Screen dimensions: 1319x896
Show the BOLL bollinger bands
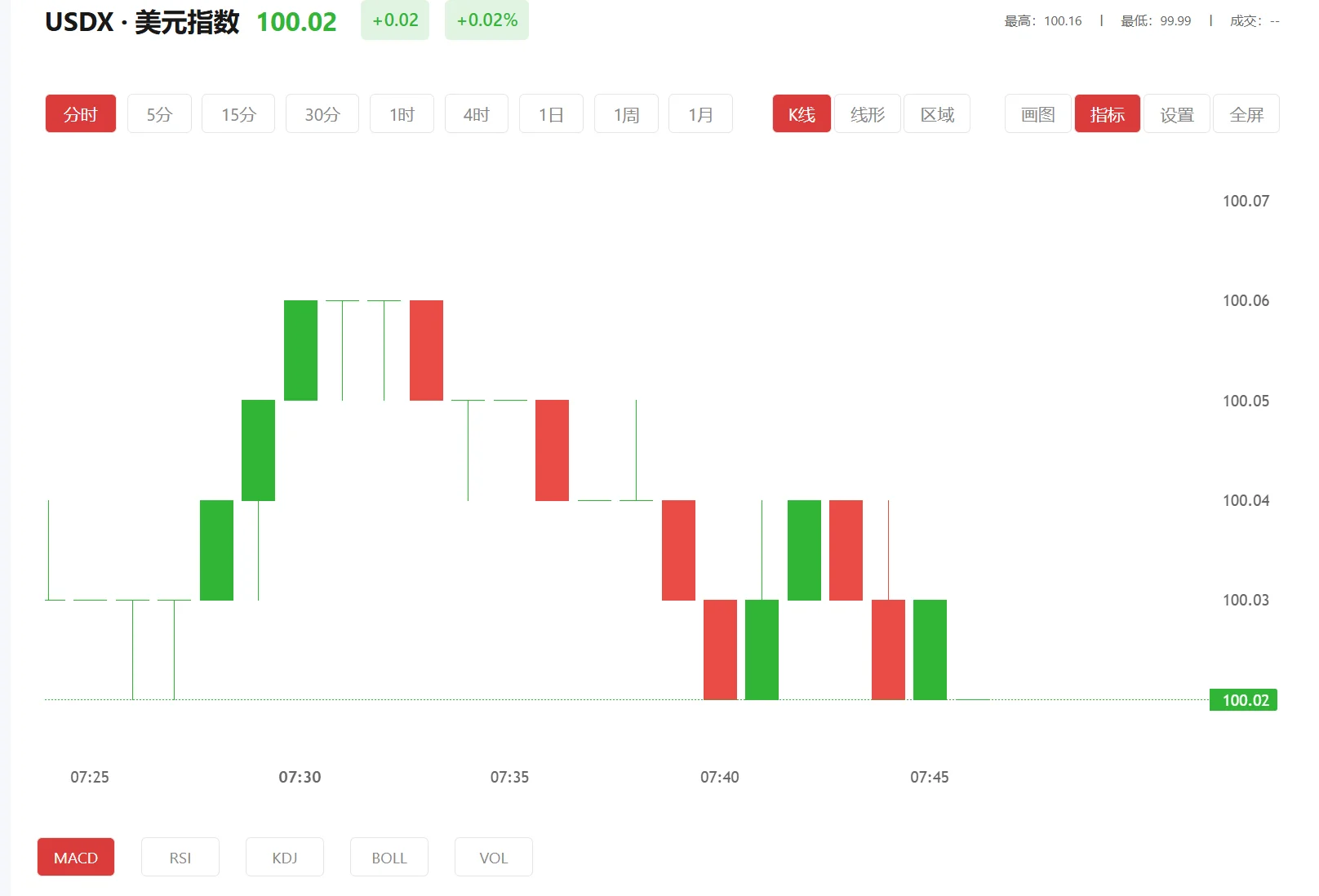[x=389, y=857]
